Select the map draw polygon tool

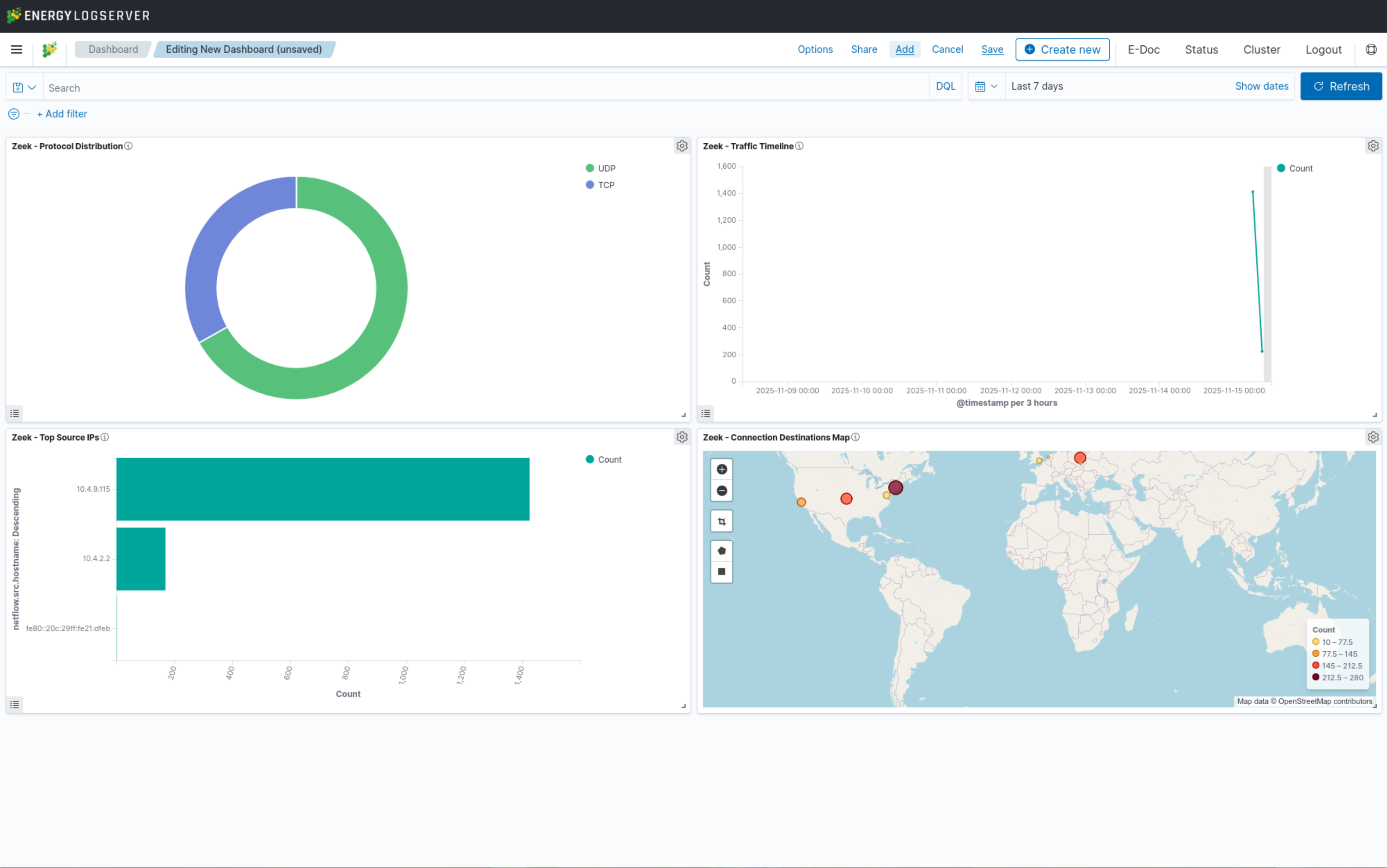(721, 550)
